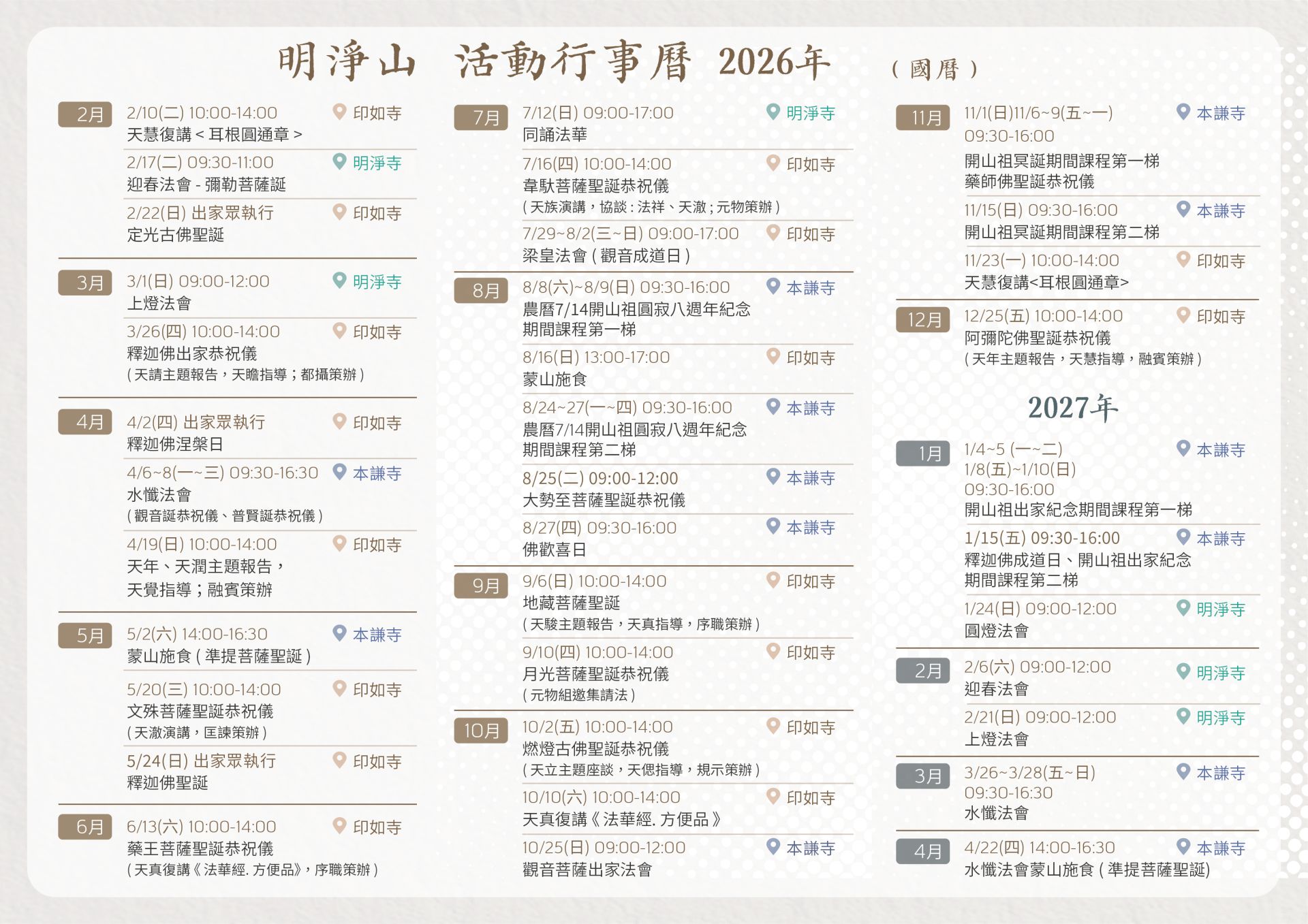Click the blue pin for 4/6~8 水懺法會
Viewport: 1308px width, 924px height.
(x=339, y=472)
